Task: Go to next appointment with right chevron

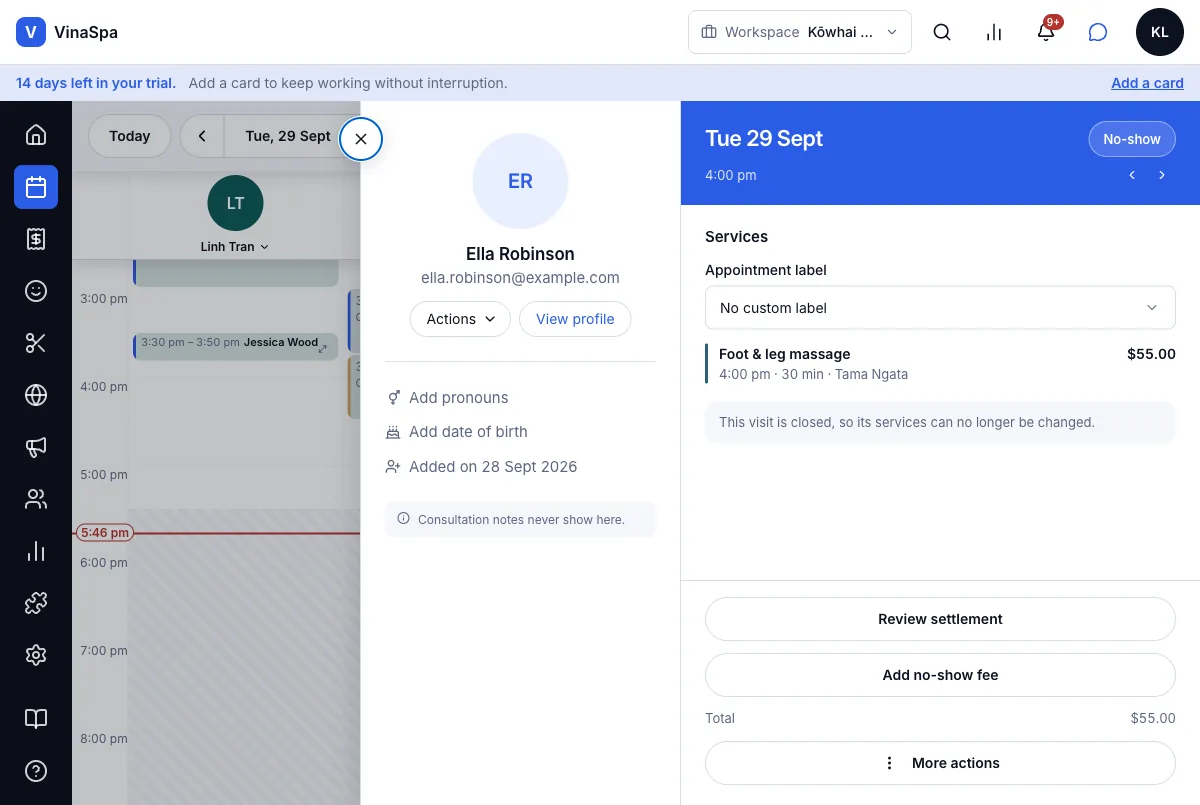Action: click(x=1162, y=175)
